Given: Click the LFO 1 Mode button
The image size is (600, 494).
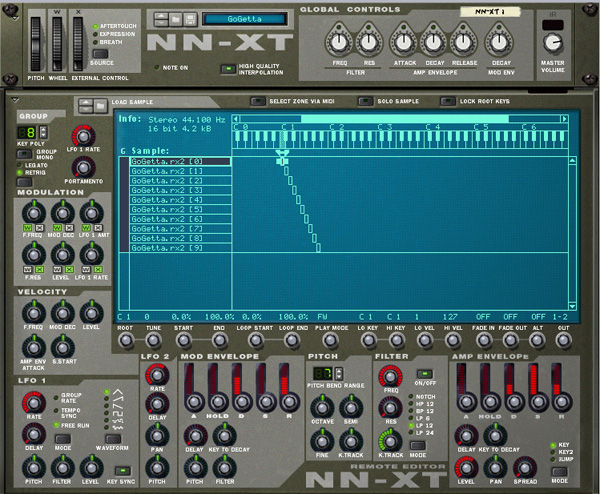Looking at the screenshot, I should tap(62, 439).
